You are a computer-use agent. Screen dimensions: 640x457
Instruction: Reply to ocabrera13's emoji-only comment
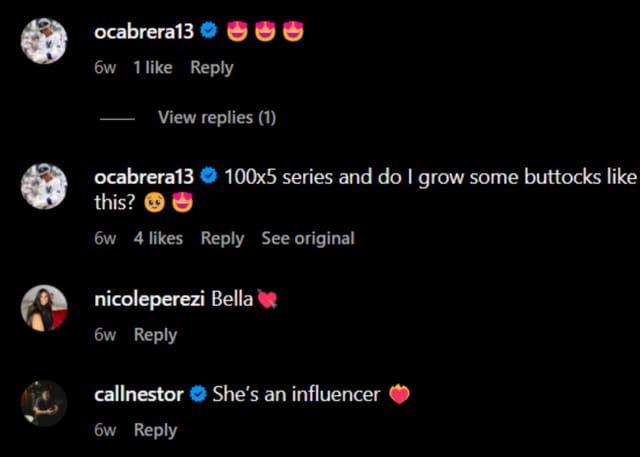211,68
